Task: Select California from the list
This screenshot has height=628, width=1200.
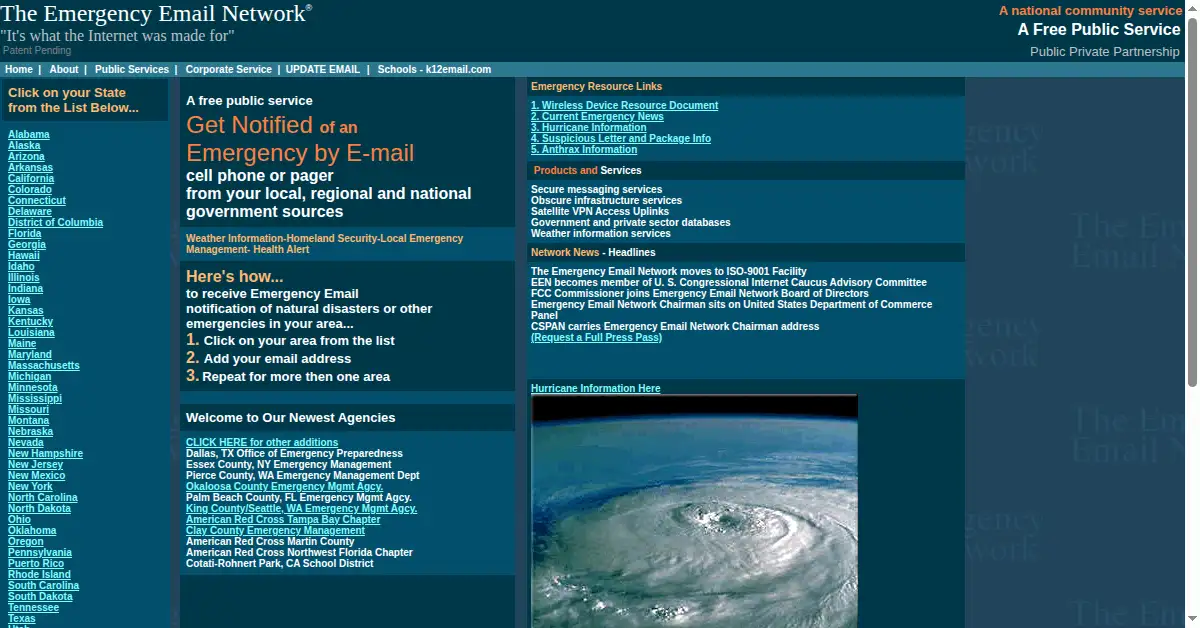Action: pyautogui.click(x=31, y=178)
